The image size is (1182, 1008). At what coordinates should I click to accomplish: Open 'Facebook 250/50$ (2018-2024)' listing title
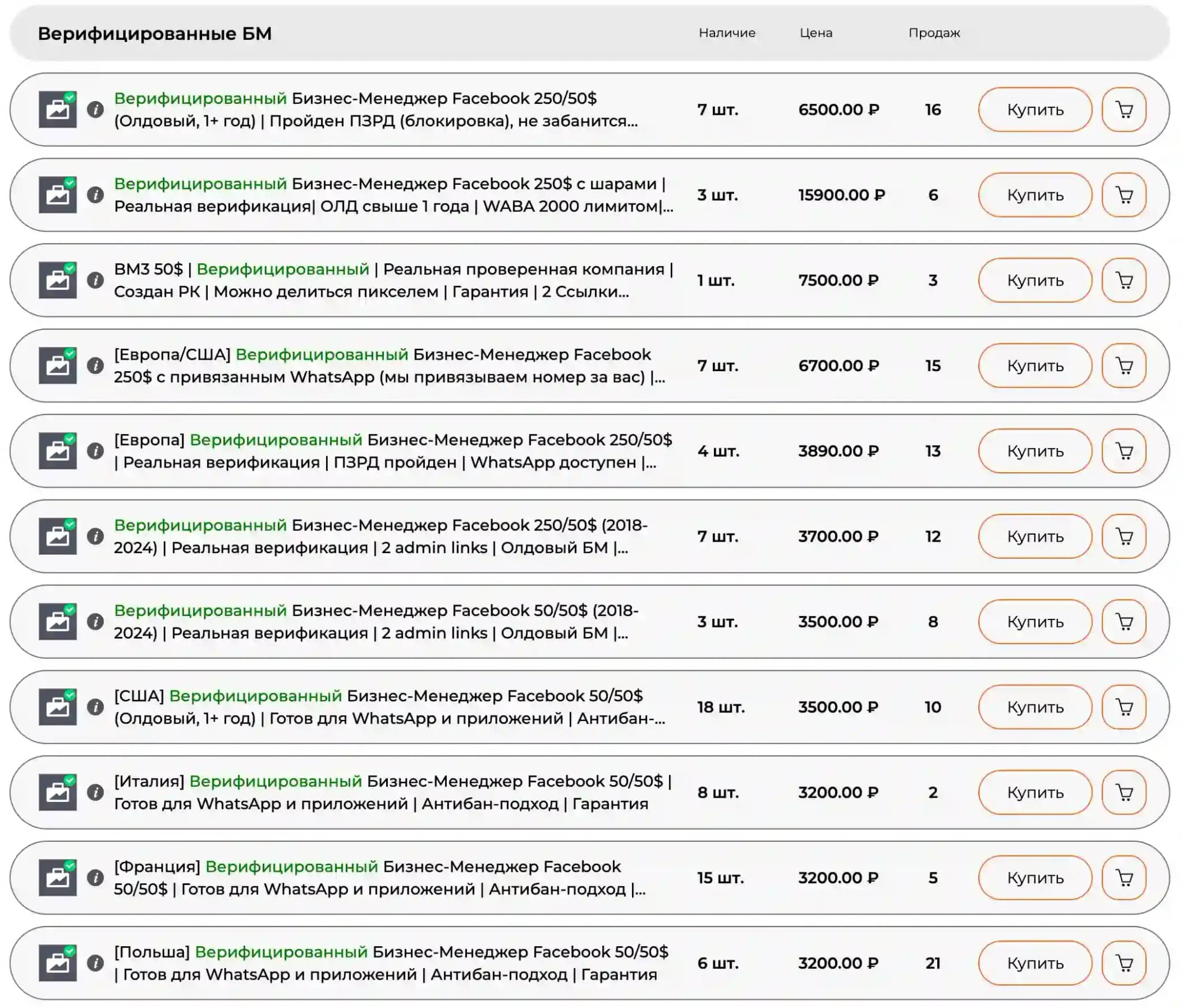(381, 536)
